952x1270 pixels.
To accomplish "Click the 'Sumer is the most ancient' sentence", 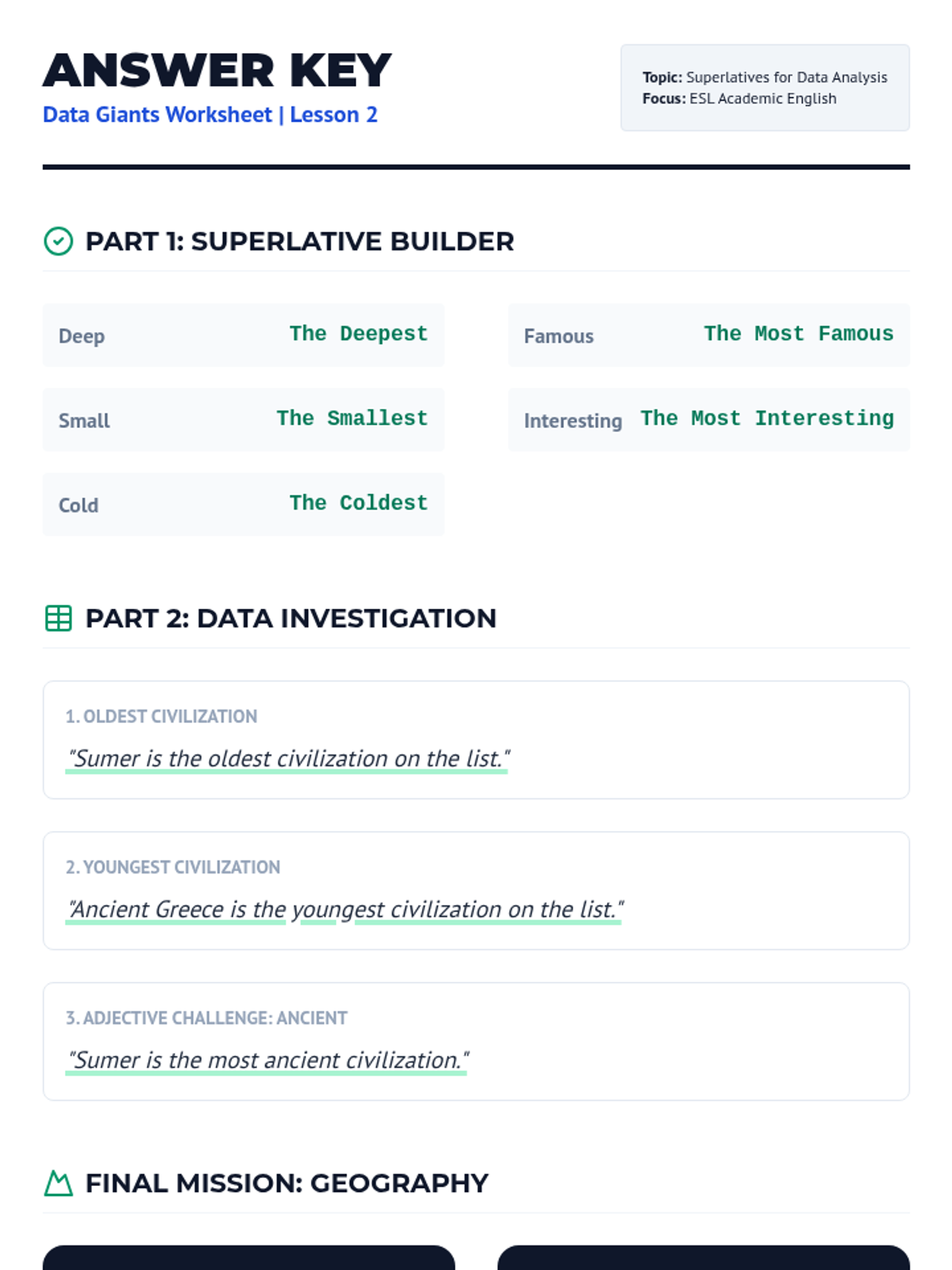I will (x=267, y=1060).
